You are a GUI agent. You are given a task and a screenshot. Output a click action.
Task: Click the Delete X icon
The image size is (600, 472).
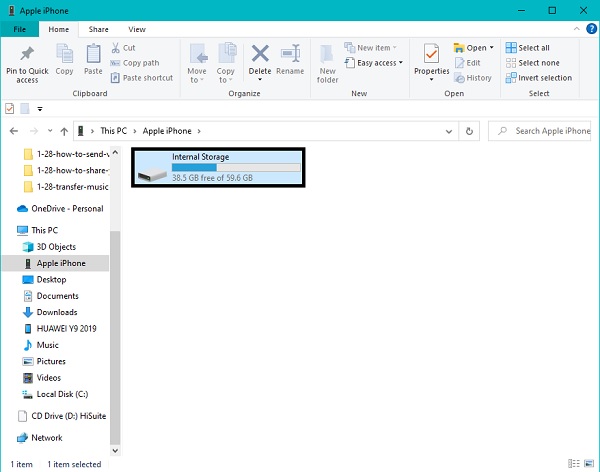(260, 54)
